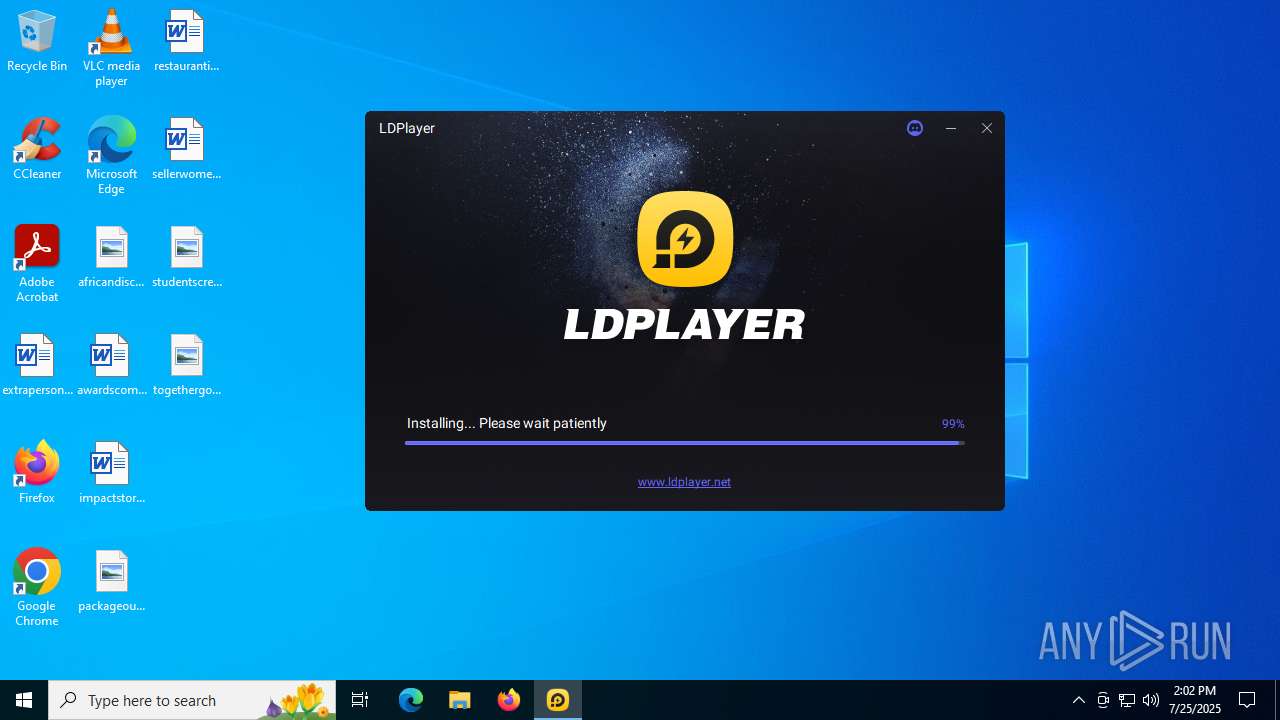Click the LDPlayer taskbar button
This screenshot has height=720, width=1280.
[558, 700]
